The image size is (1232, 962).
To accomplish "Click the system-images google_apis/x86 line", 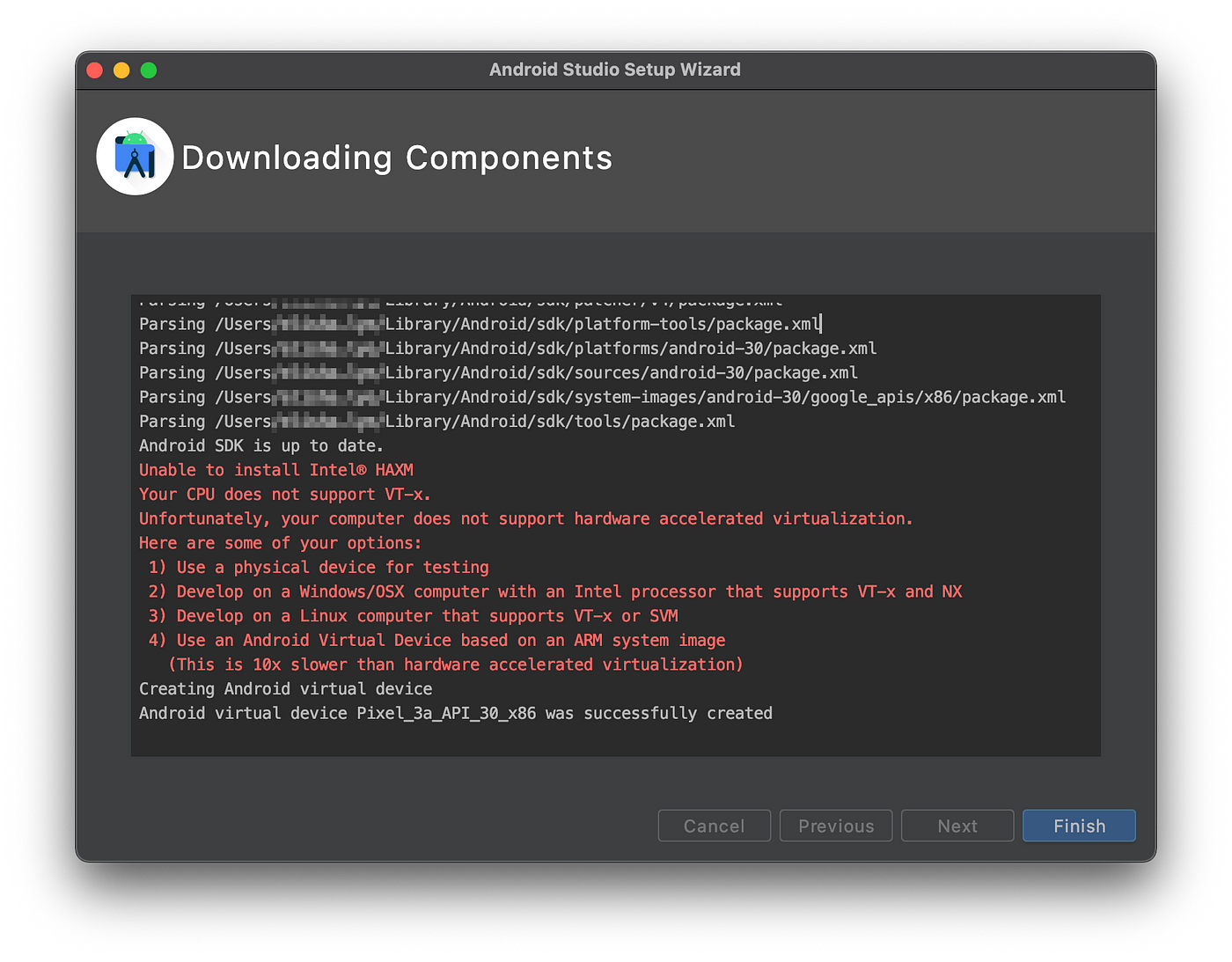I will [x=603, y=398].
